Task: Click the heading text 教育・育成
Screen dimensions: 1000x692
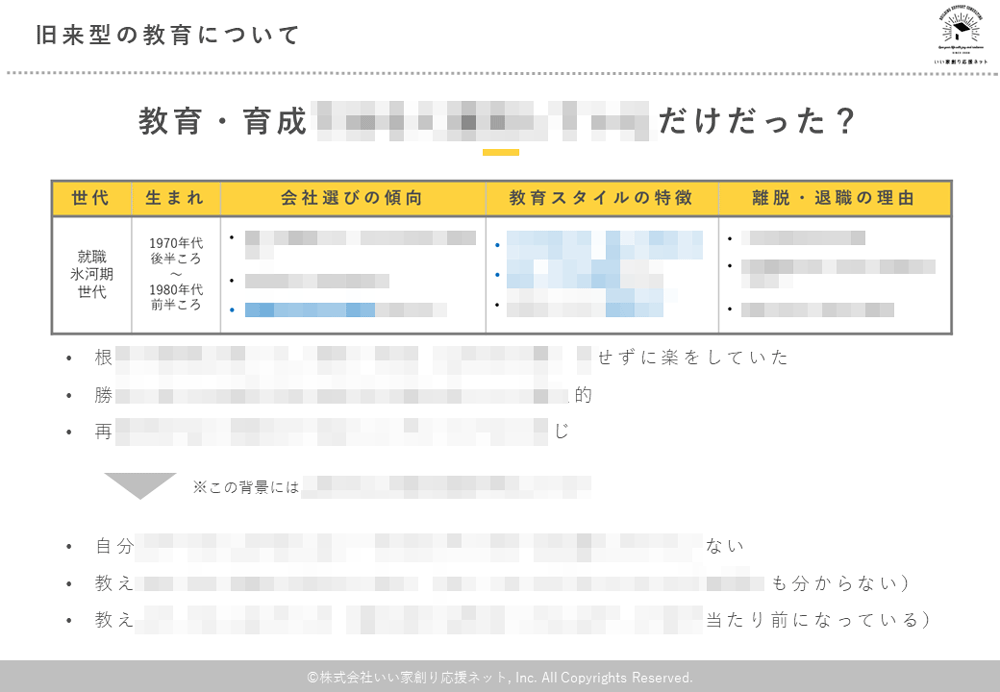Action: 222,121
